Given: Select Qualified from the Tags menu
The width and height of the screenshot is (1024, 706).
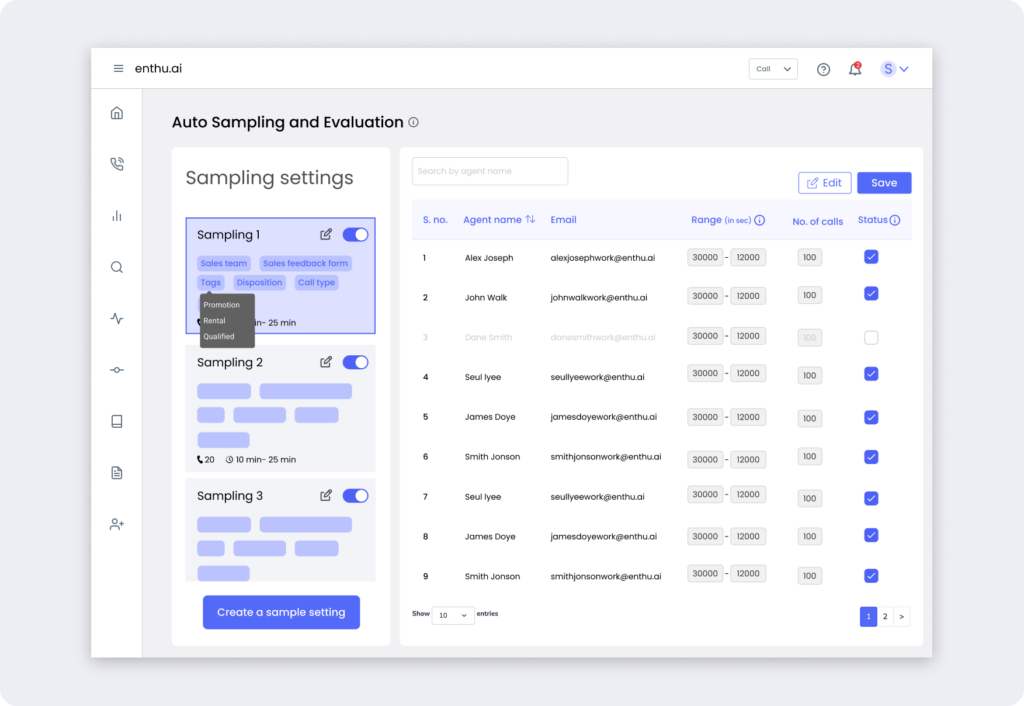Looking at the screenshot, I should [x=221, y=337].
